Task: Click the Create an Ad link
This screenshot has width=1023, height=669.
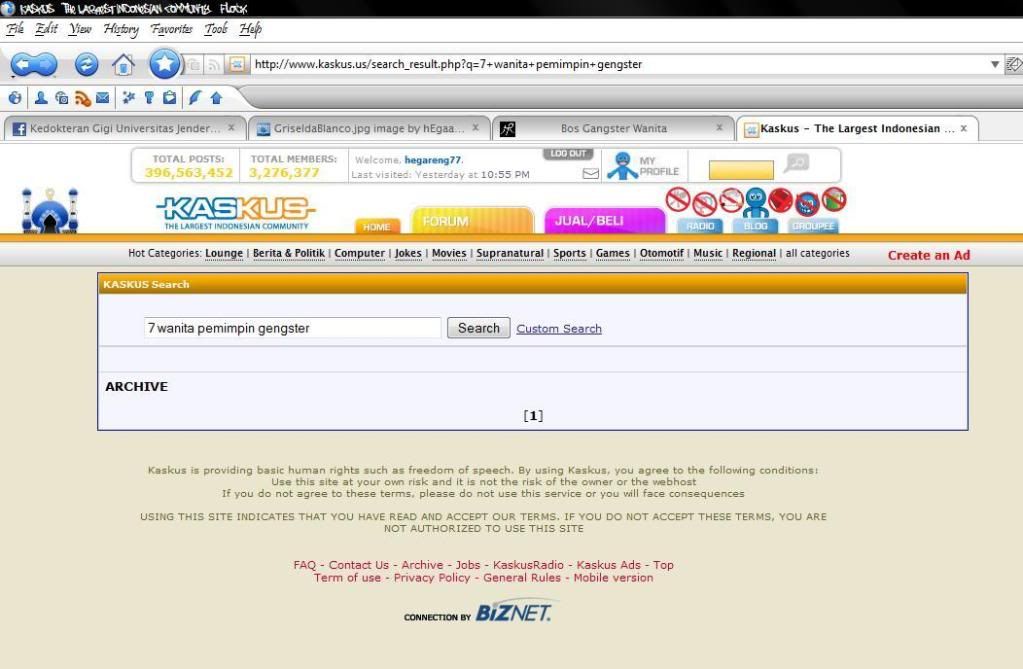Action: tap(928, 255)
